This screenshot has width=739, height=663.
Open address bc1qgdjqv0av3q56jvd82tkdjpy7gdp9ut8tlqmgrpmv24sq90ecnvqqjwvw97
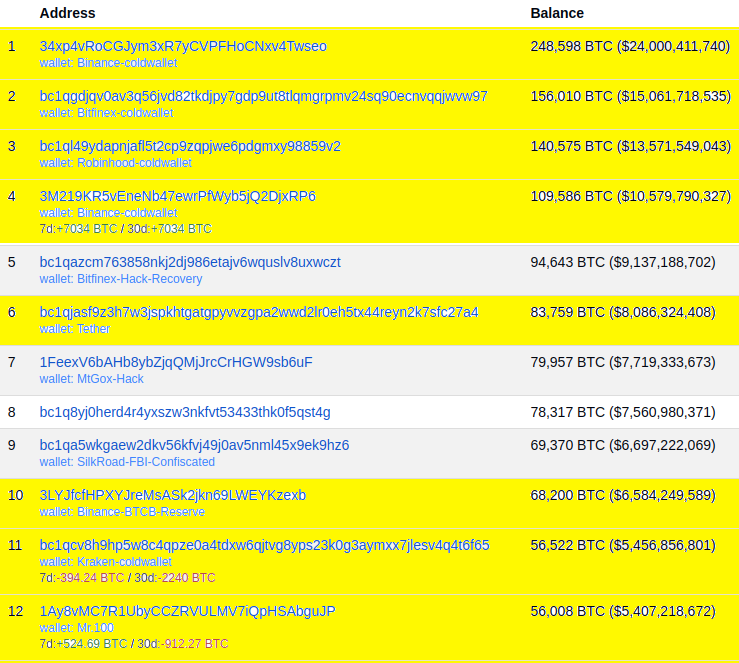263,96
